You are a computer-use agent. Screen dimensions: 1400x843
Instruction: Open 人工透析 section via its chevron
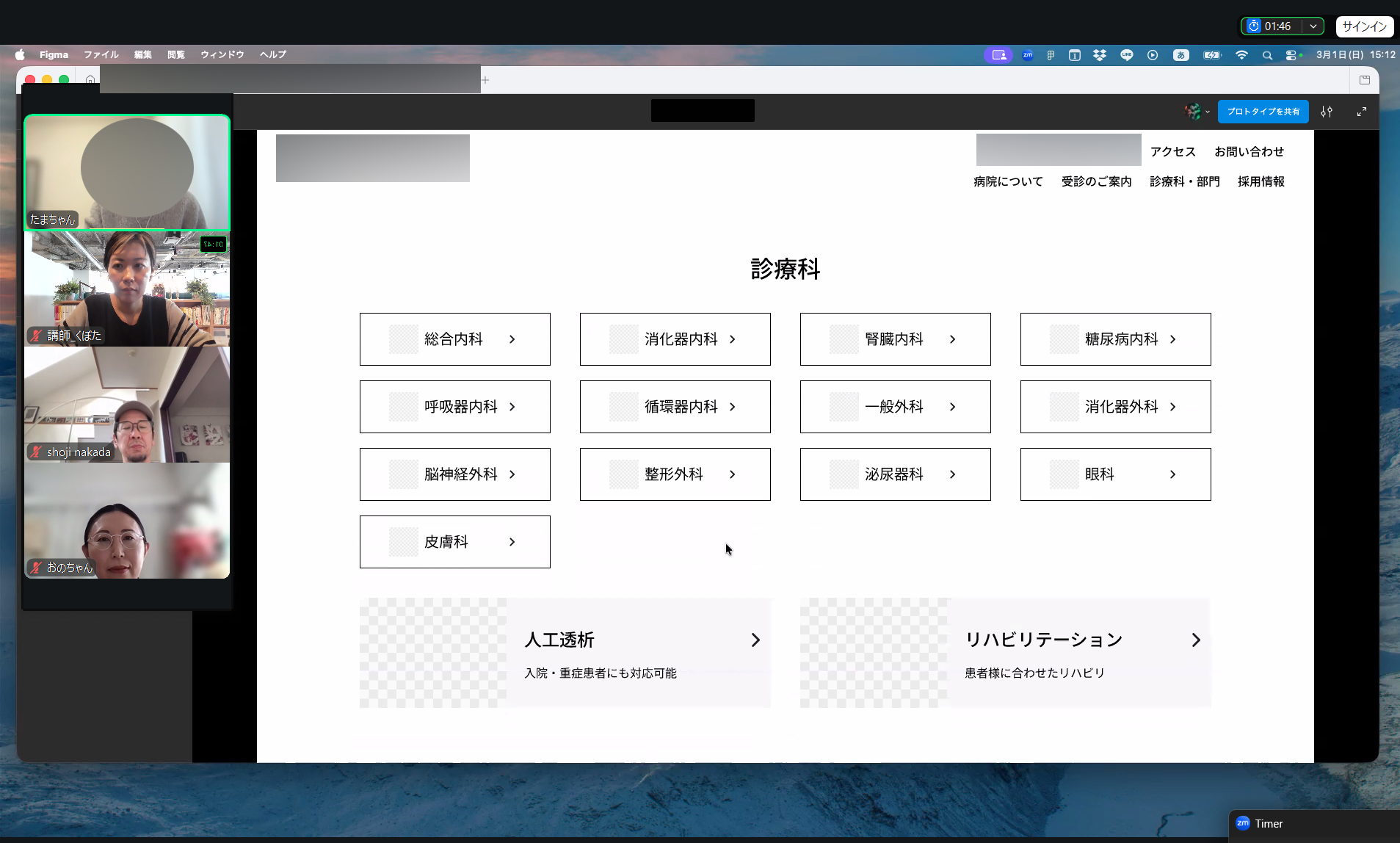point(755,640)
